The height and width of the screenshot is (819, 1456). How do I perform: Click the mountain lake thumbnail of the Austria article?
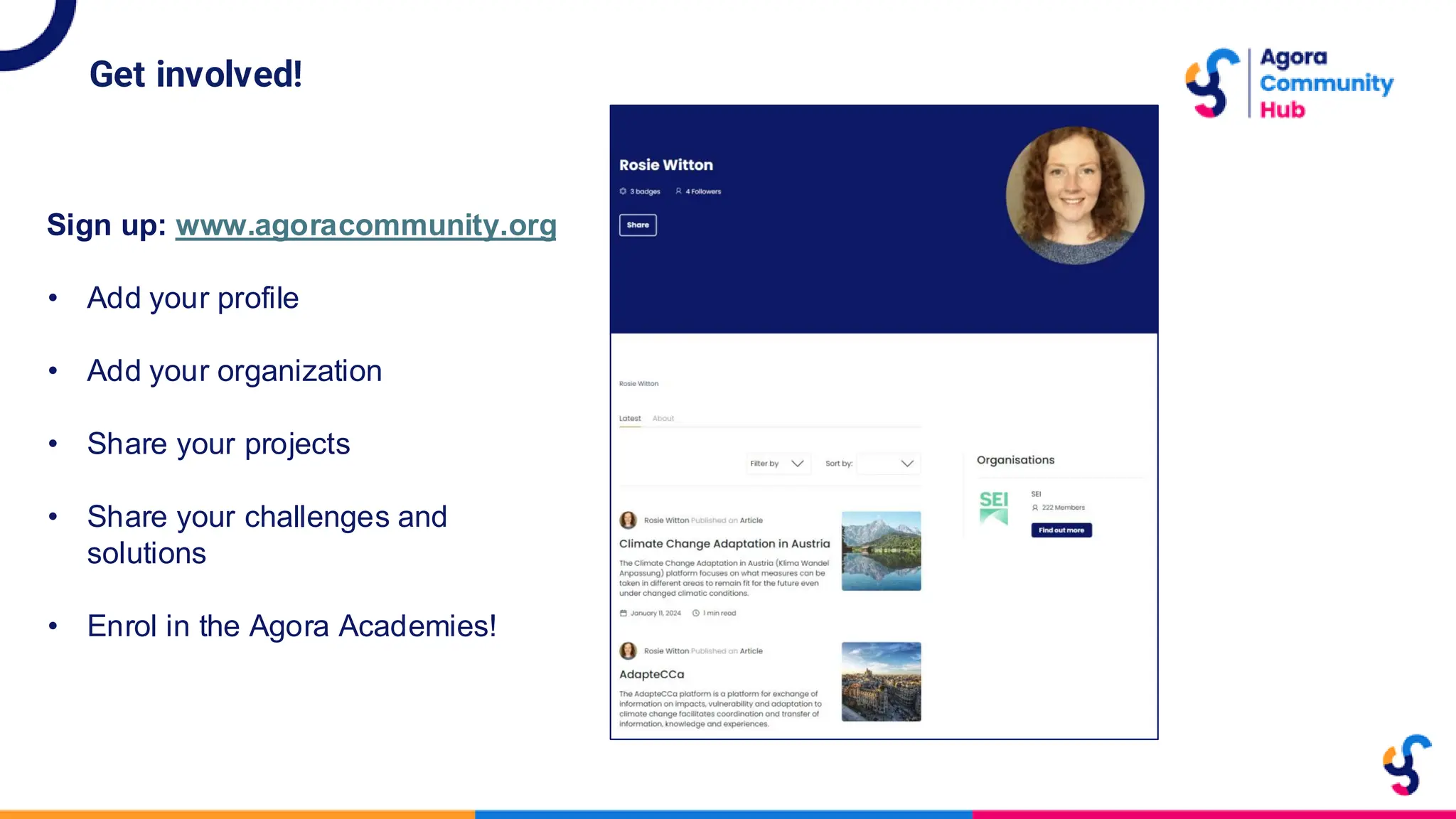(881, 551)
